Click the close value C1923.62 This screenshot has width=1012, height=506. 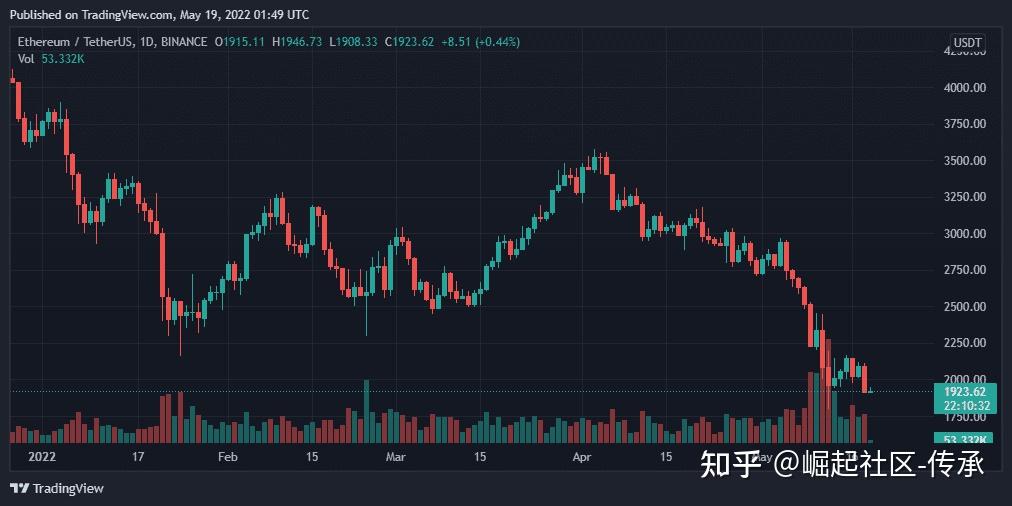[x=409, y=42]
